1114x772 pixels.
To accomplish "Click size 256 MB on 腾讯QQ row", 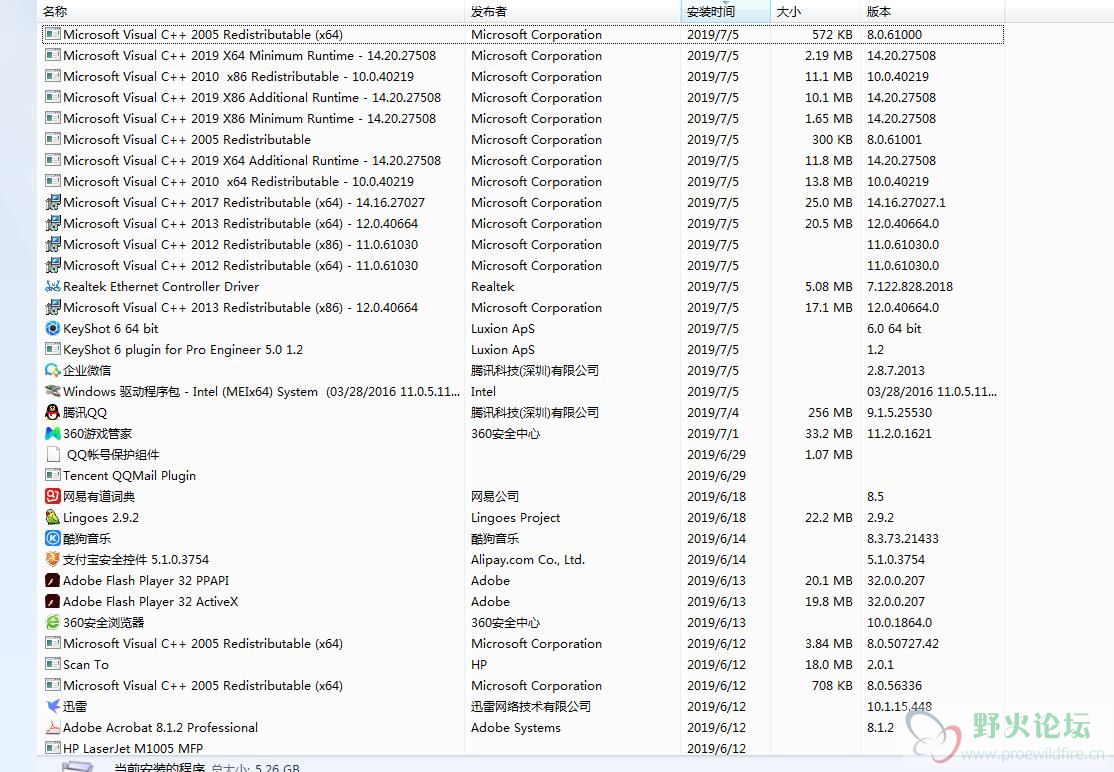I will click(x=830, y=412).
